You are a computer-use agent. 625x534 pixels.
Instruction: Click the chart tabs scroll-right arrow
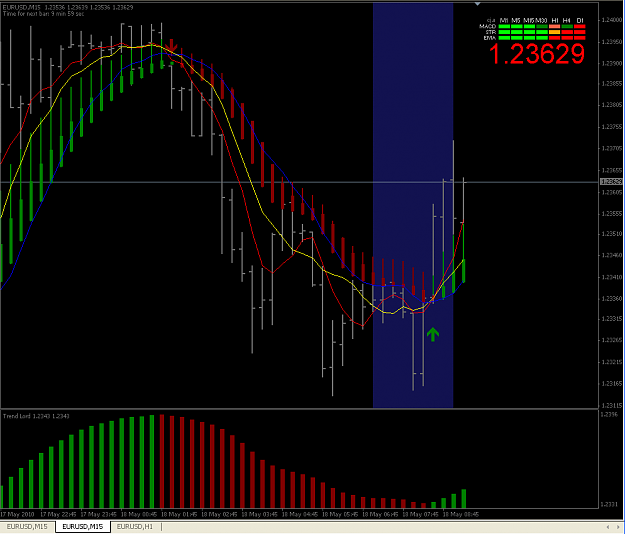tap(619, 527)
